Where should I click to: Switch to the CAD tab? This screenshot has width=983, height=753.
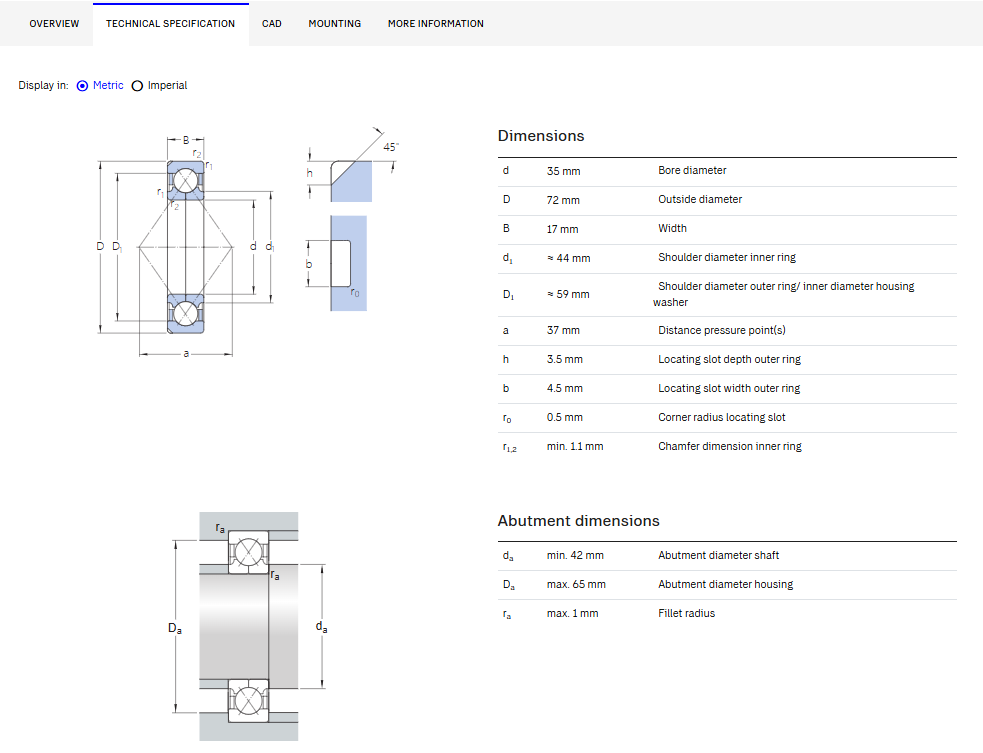pos(271,24)
